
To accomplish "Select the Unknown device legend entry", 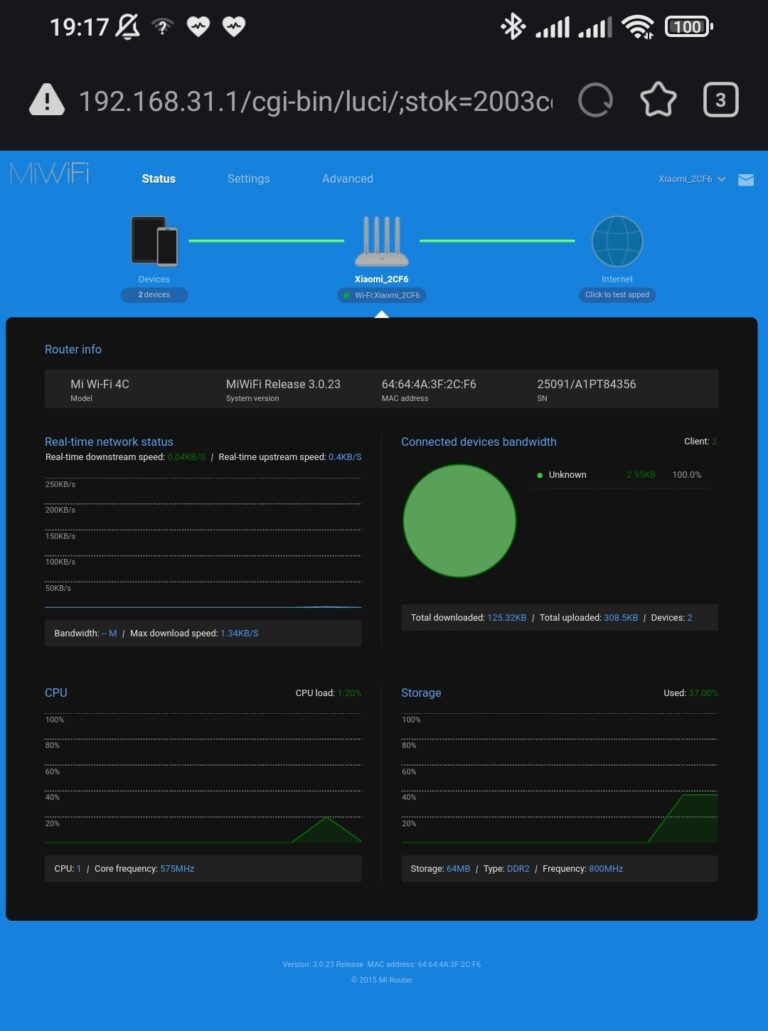I will 567,475.
